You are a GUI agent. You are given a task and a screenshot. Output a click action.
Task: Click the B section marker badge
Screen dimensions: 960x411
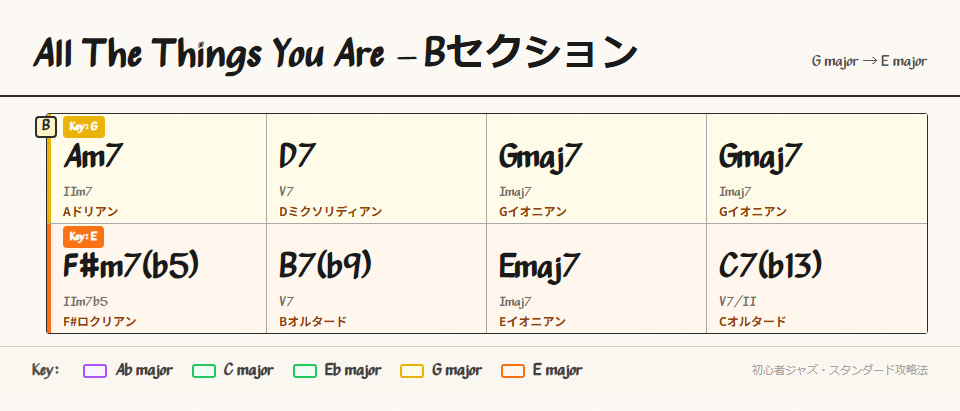click(x=45, y=127)
